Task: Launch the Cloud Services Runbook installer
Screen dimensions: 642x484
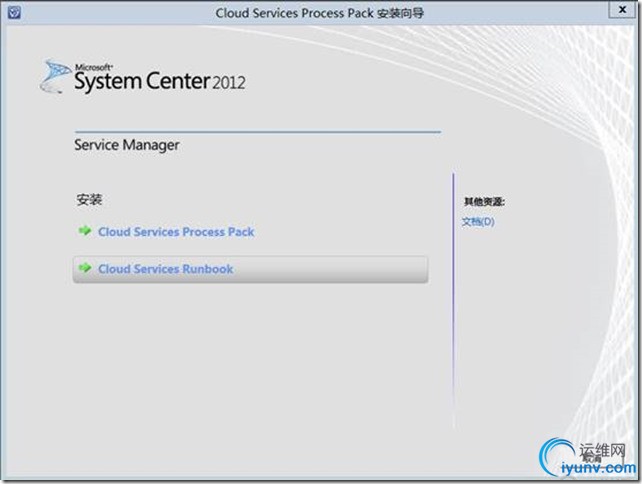Action: pyautogui.click(x=251, y=269)
